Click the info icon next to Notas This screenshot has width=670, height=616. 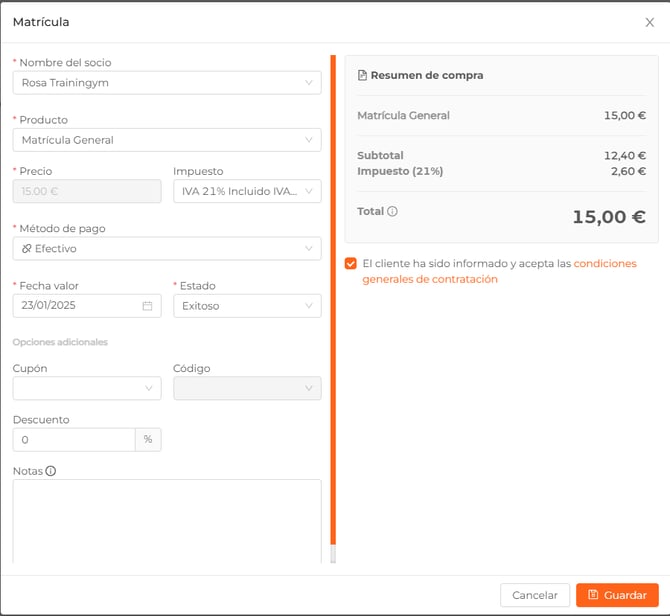[x=51, y=471]
